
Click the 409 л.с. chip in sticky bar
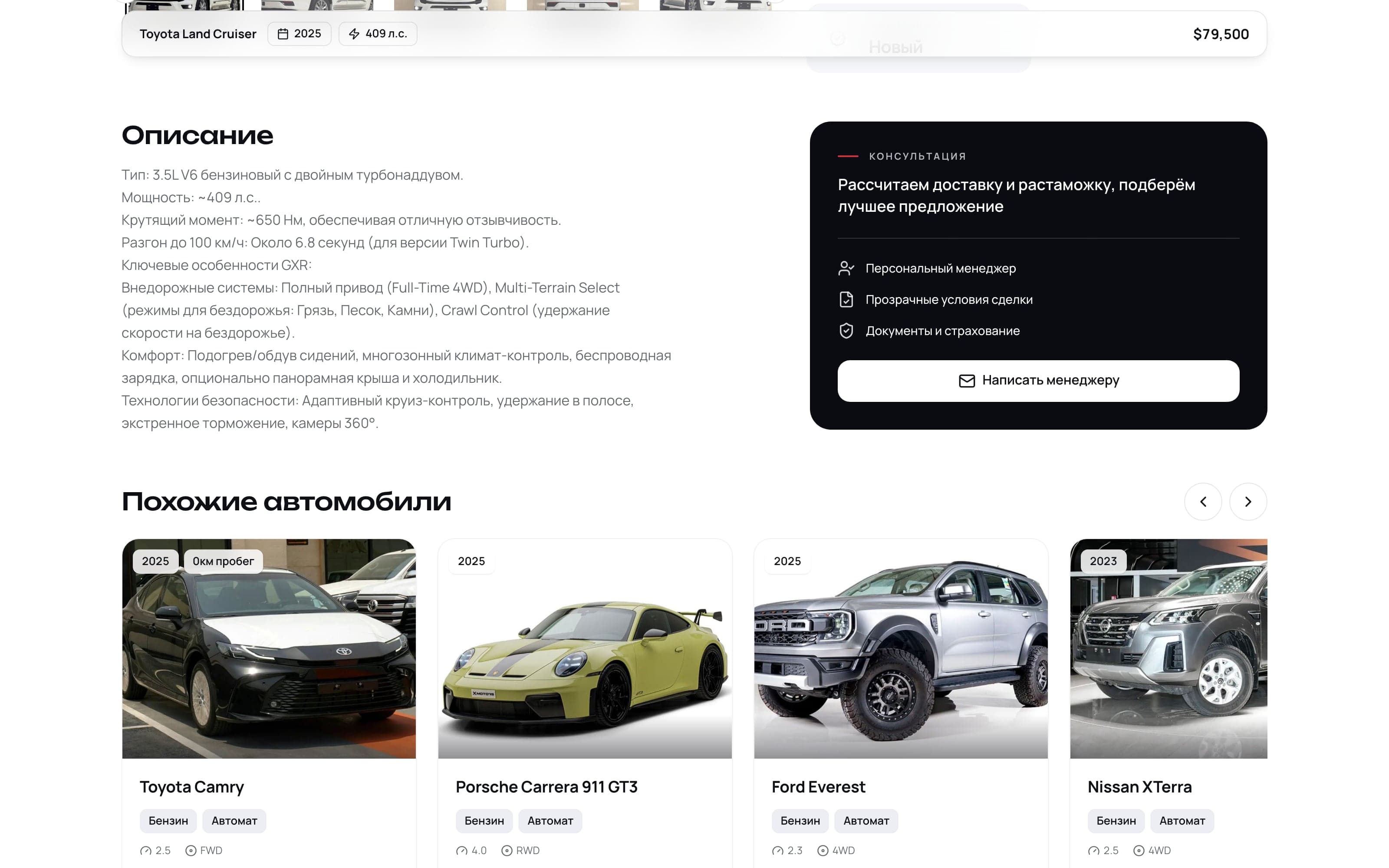click(378, 34)
